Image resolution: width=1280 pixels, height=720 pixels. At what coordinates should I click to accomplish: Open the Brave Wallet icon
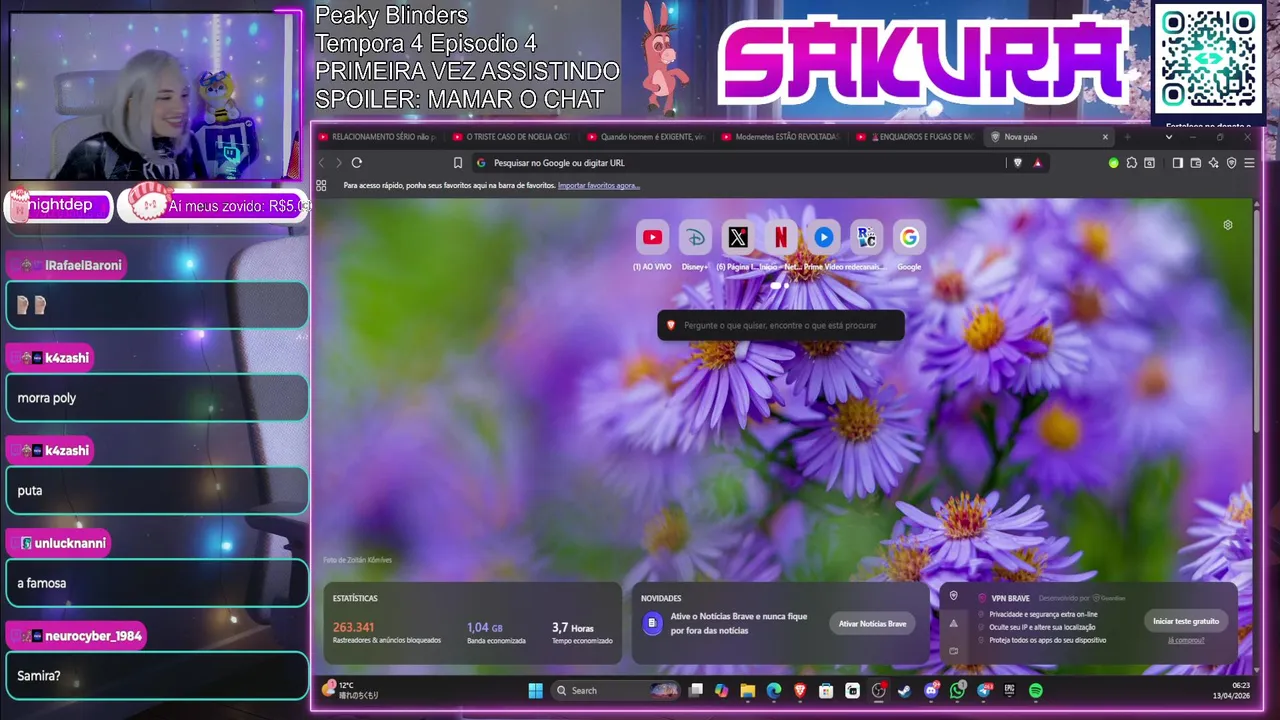(x=1196, y=163)
